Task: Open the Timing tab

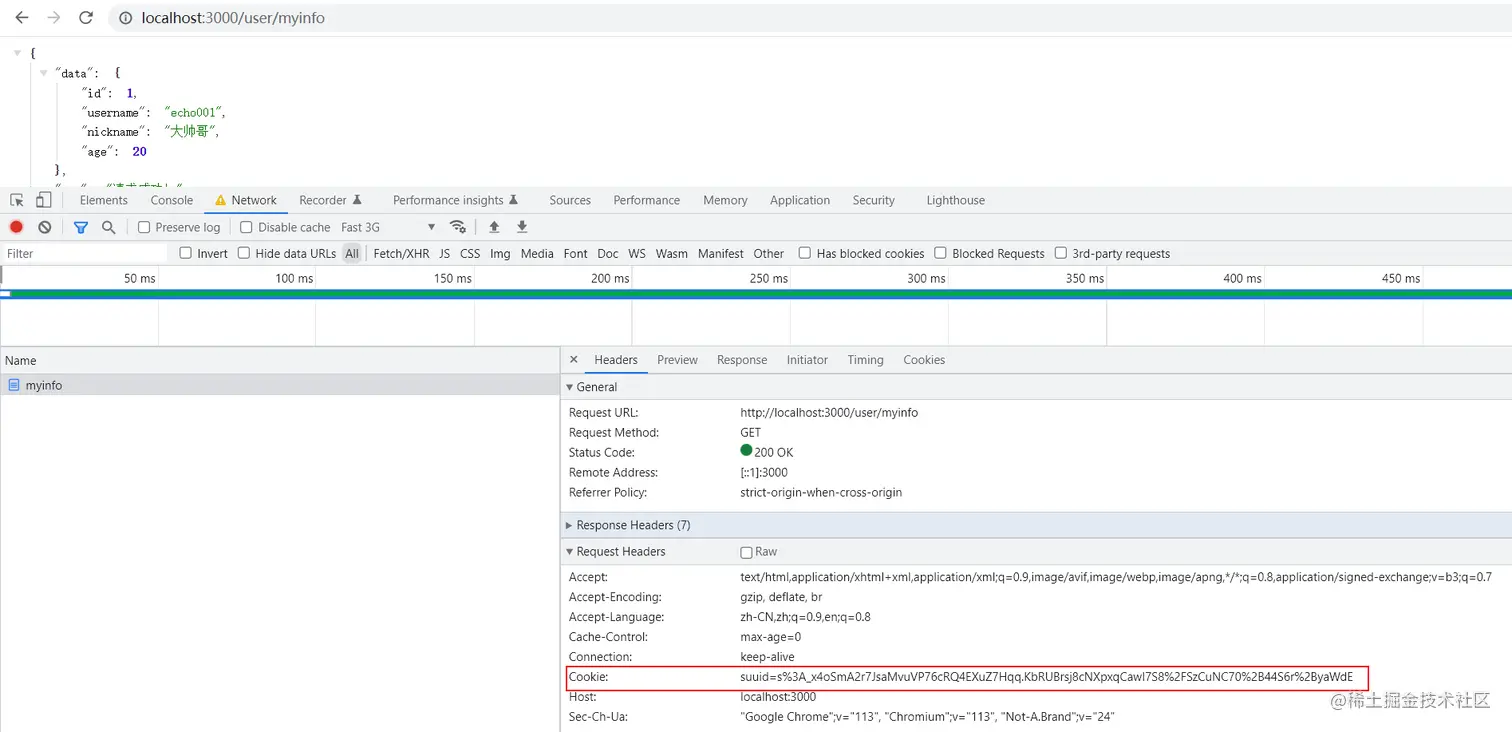Action: click(x=865, y=360)
